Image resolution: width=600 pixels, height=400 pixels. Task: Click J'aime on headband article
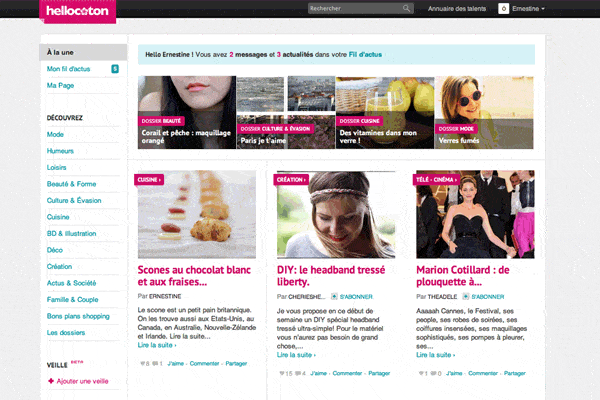click(x=318, y=374)
